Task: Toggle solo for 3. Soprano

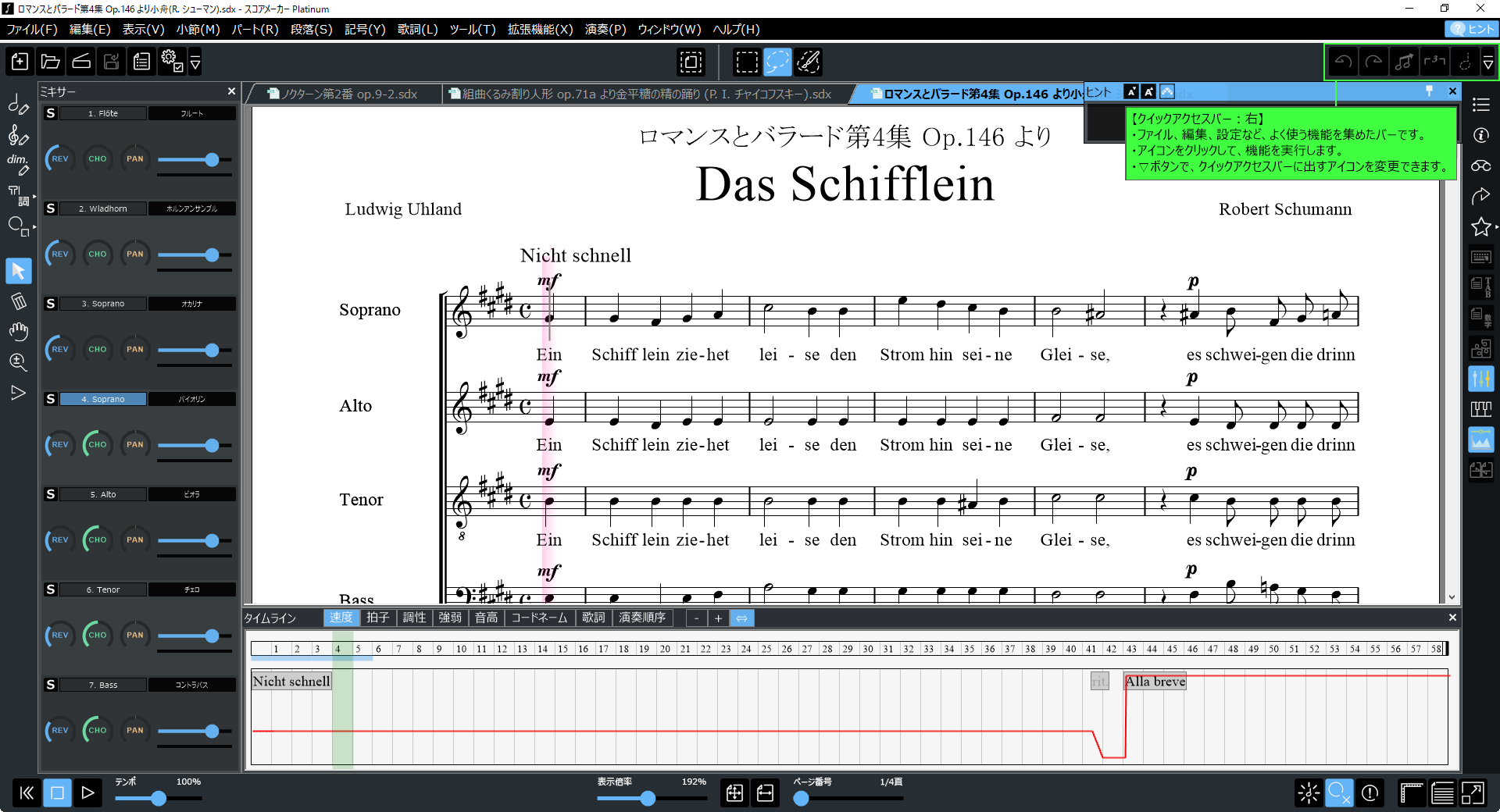Action: pyautogui.click(x=51, y=304)
